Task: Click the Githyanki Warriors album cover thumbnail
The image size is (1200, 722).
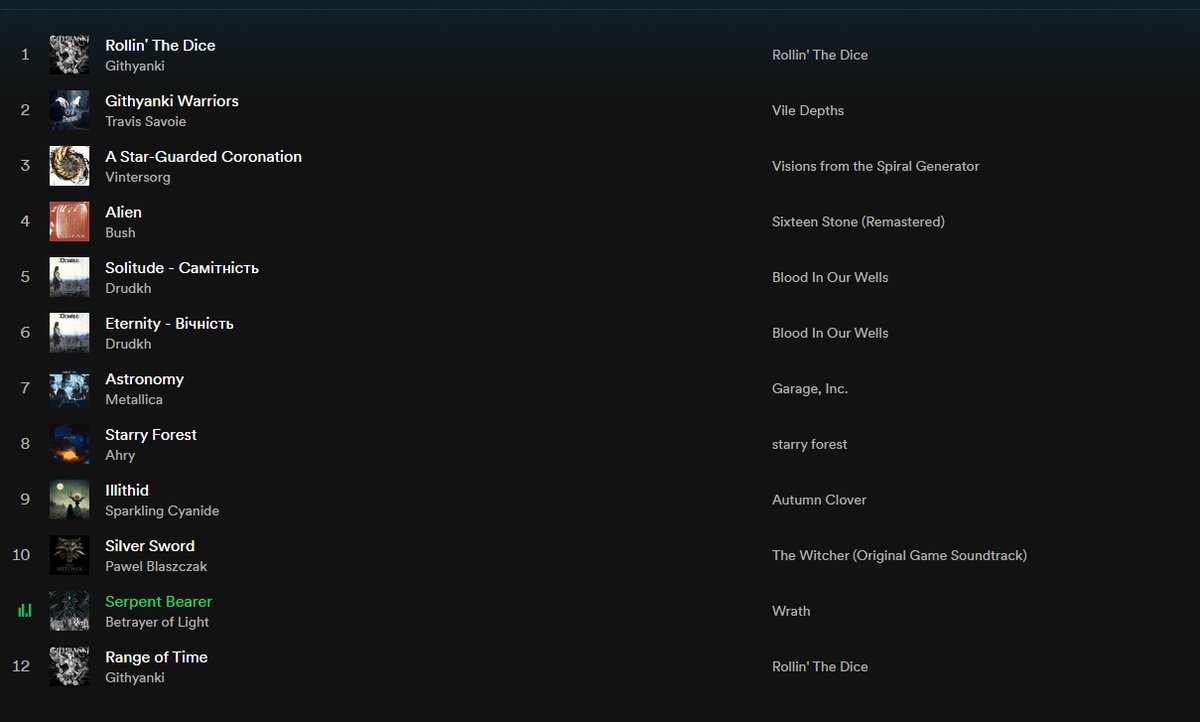Action: tap(69, 111)
